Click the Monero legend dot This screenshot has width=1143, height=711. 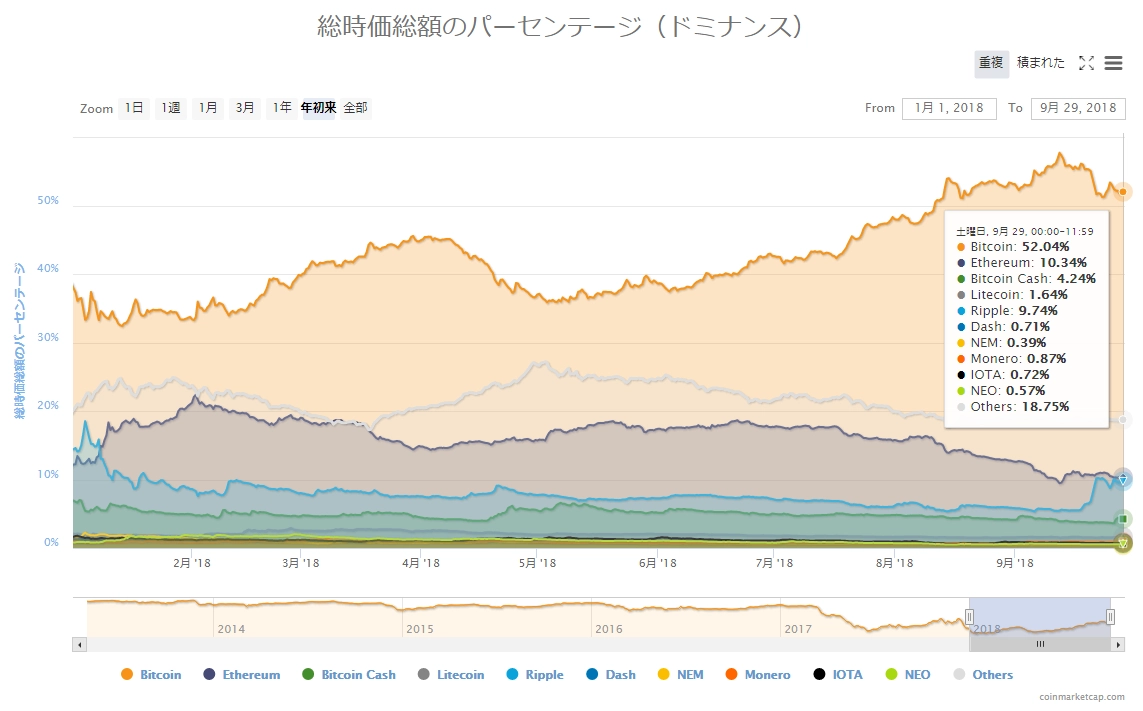click(730, 675)
